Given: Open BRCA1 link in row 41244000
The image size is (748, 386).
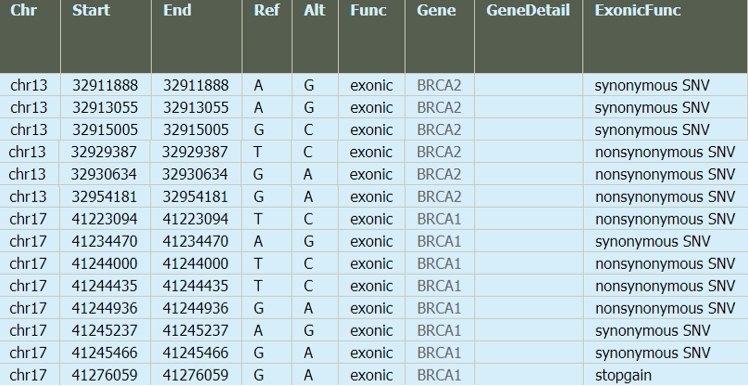Looking at the screenshot, I should [439, 264].
